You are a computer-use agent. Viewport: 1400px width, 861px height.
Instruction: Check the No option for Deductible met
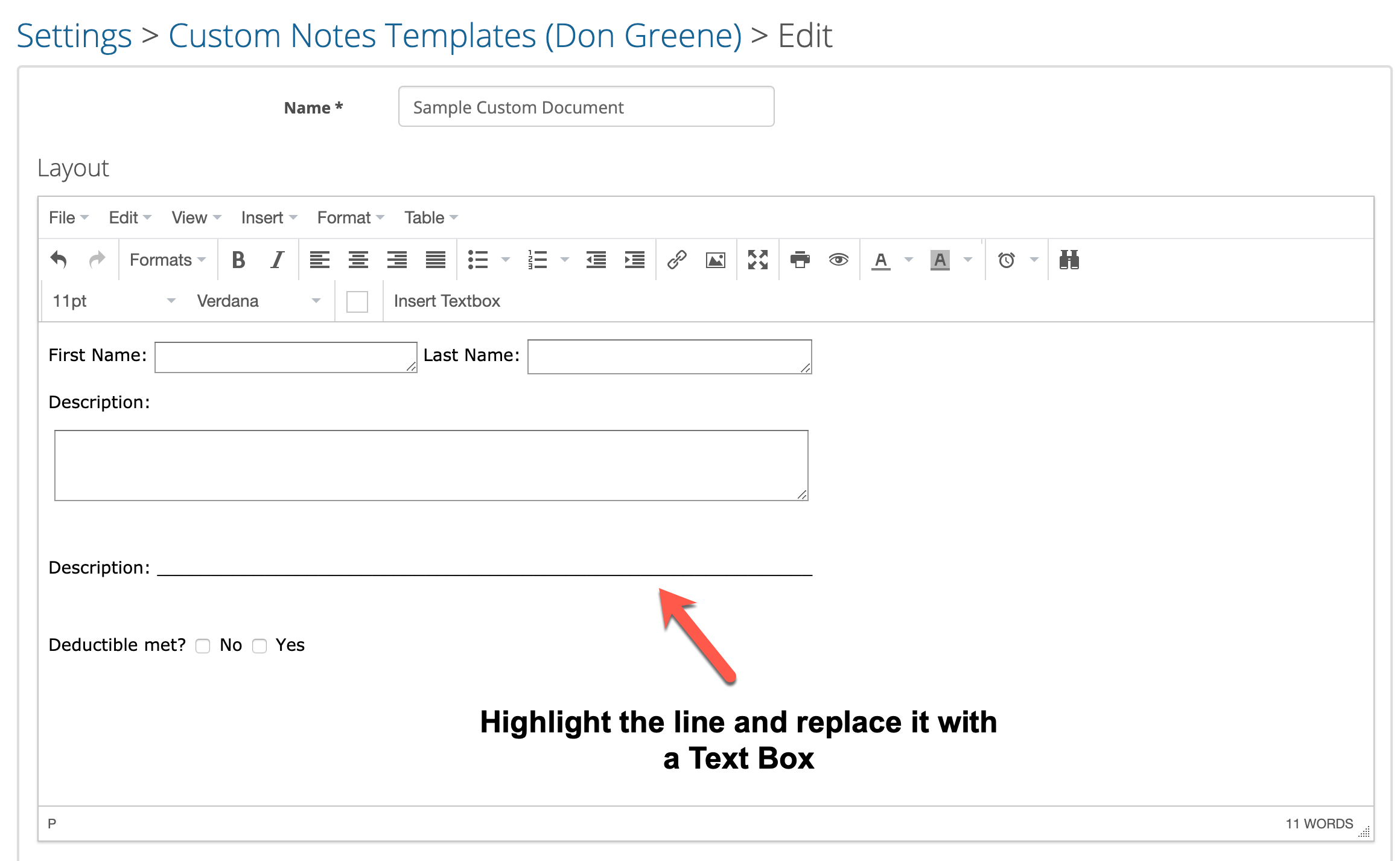pyautogui.click(x=203, y=645)
